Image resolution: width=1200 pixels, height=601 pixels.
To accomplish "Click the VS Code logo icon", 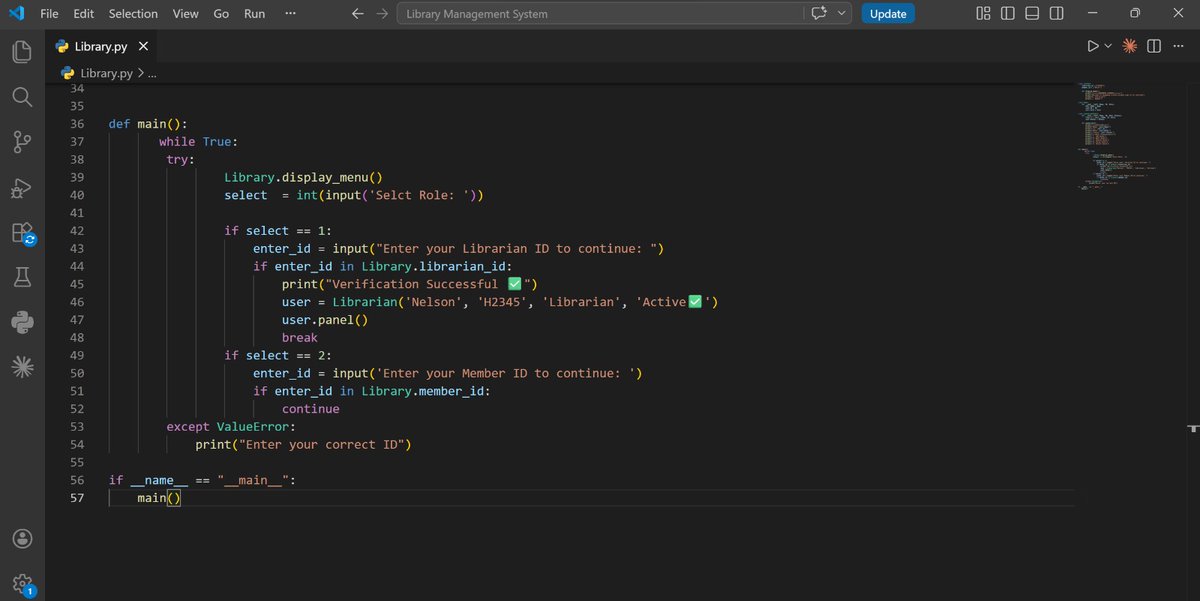I will [x=15, y=13].
